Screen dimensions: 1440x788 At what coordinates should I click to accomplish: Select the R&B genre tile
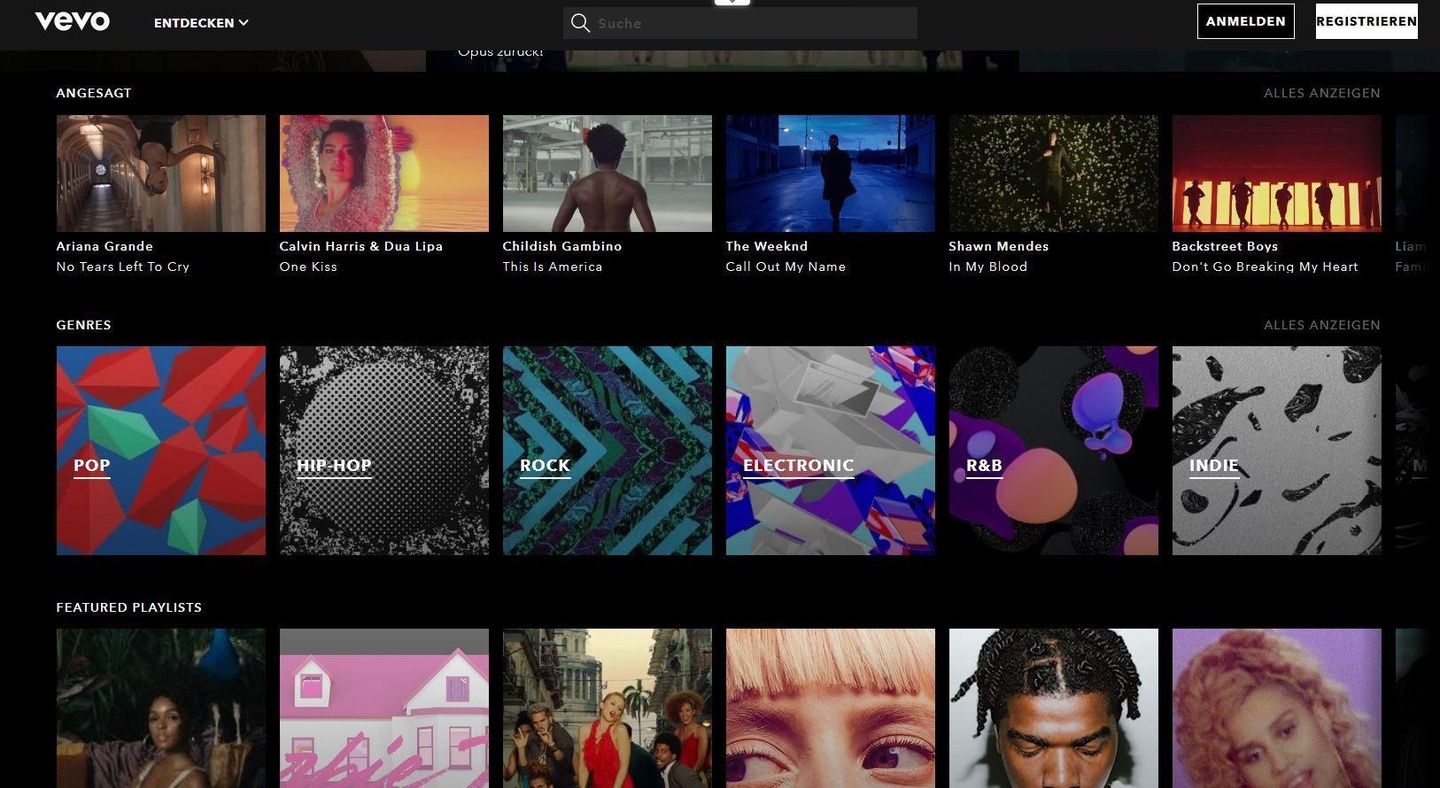1053,450
